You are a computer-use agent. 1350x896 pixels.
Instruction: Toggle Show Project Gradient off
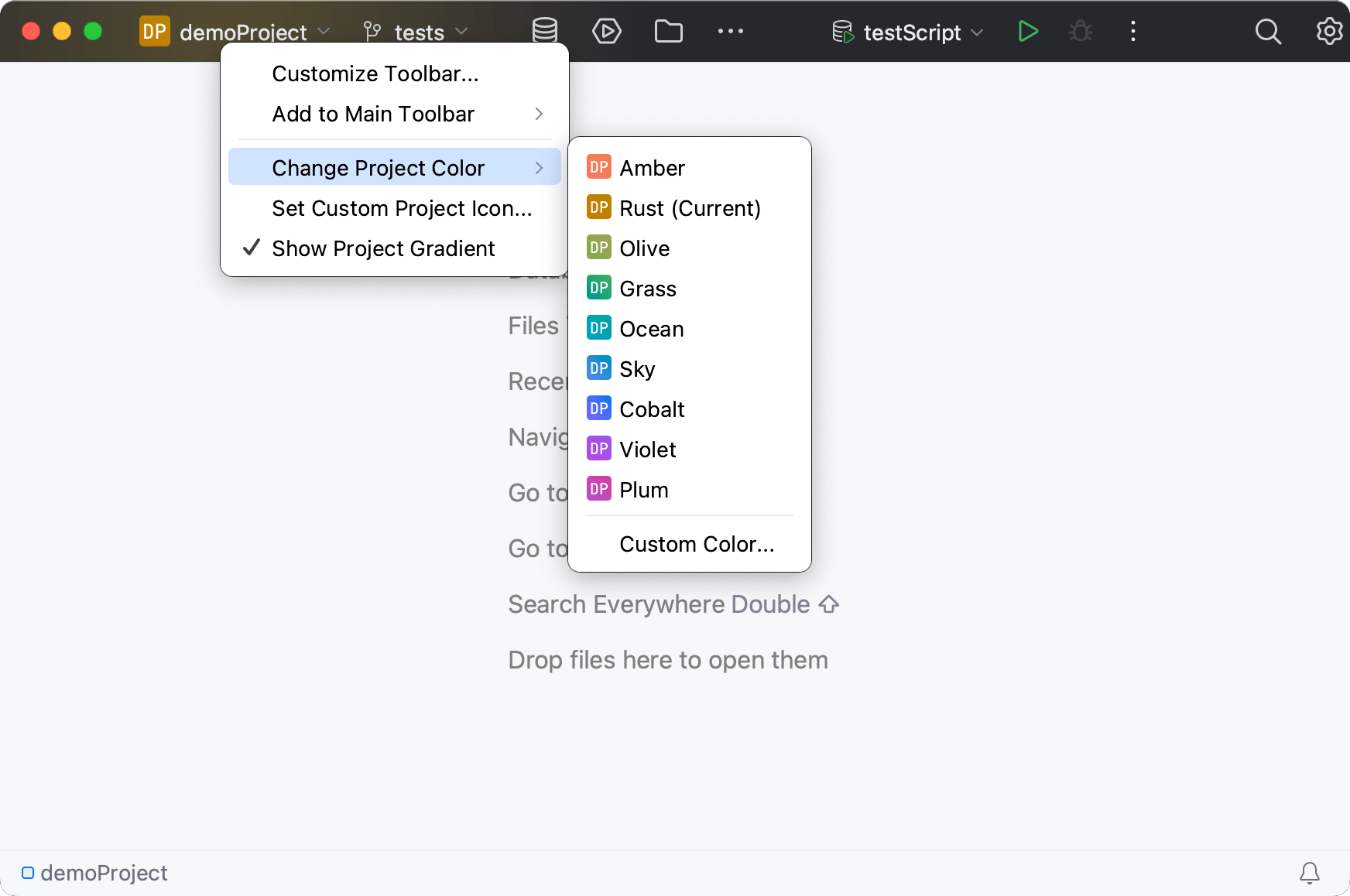[x=382, y=248]
